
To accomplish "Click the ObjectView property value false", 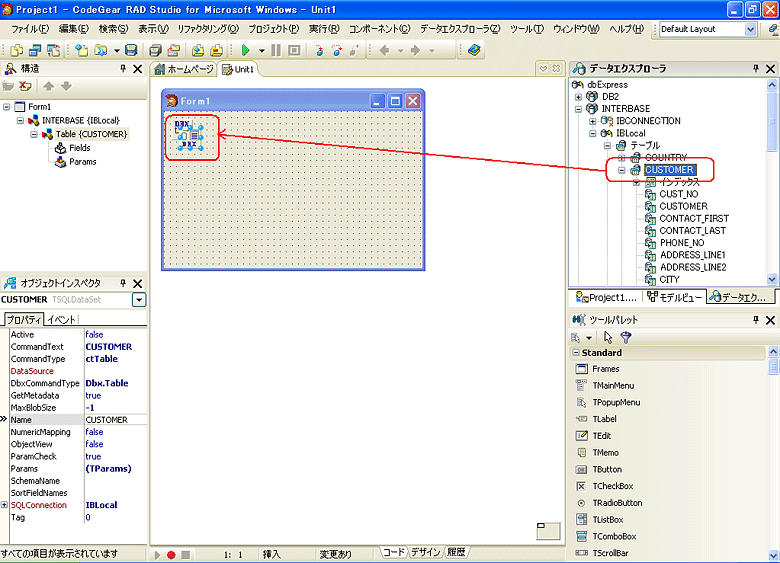I will tap(95, 444).
